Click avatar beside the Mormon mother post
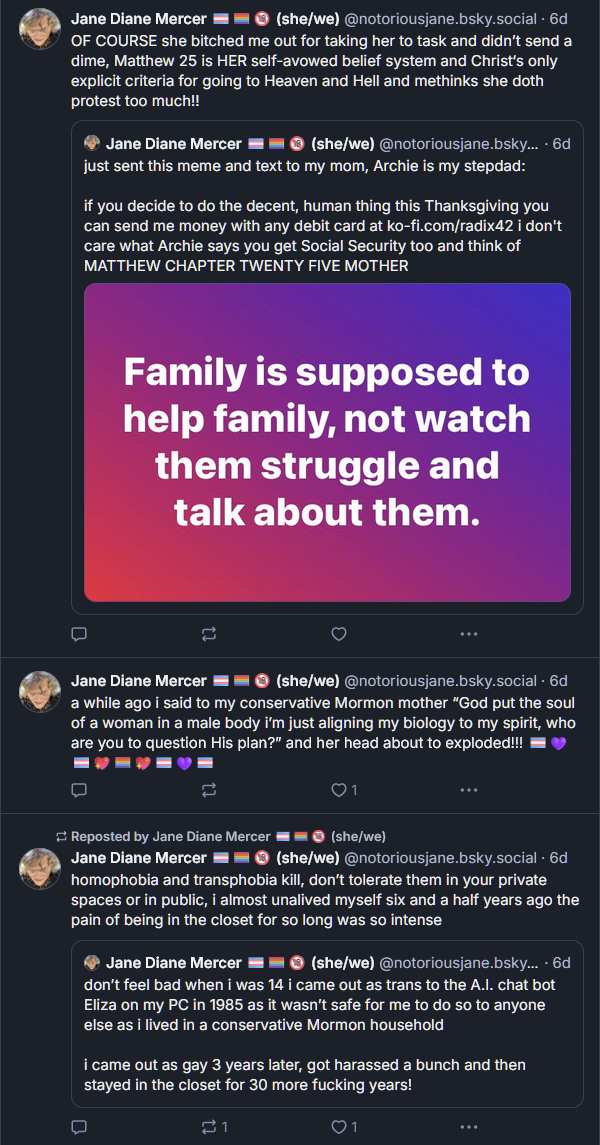 pos(41,691)
